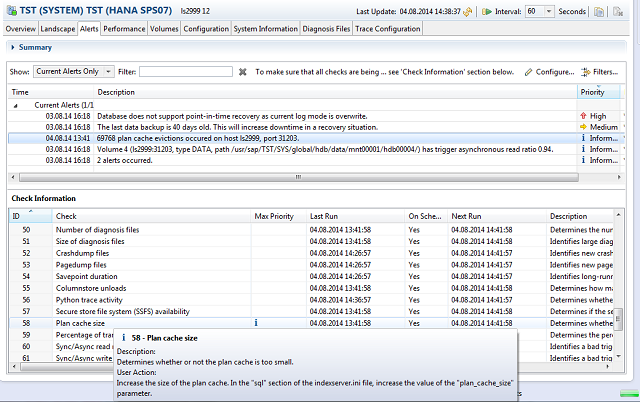
Task: Select the Volume 4 asynchronous read ratio alert
Action: point(316,149)
